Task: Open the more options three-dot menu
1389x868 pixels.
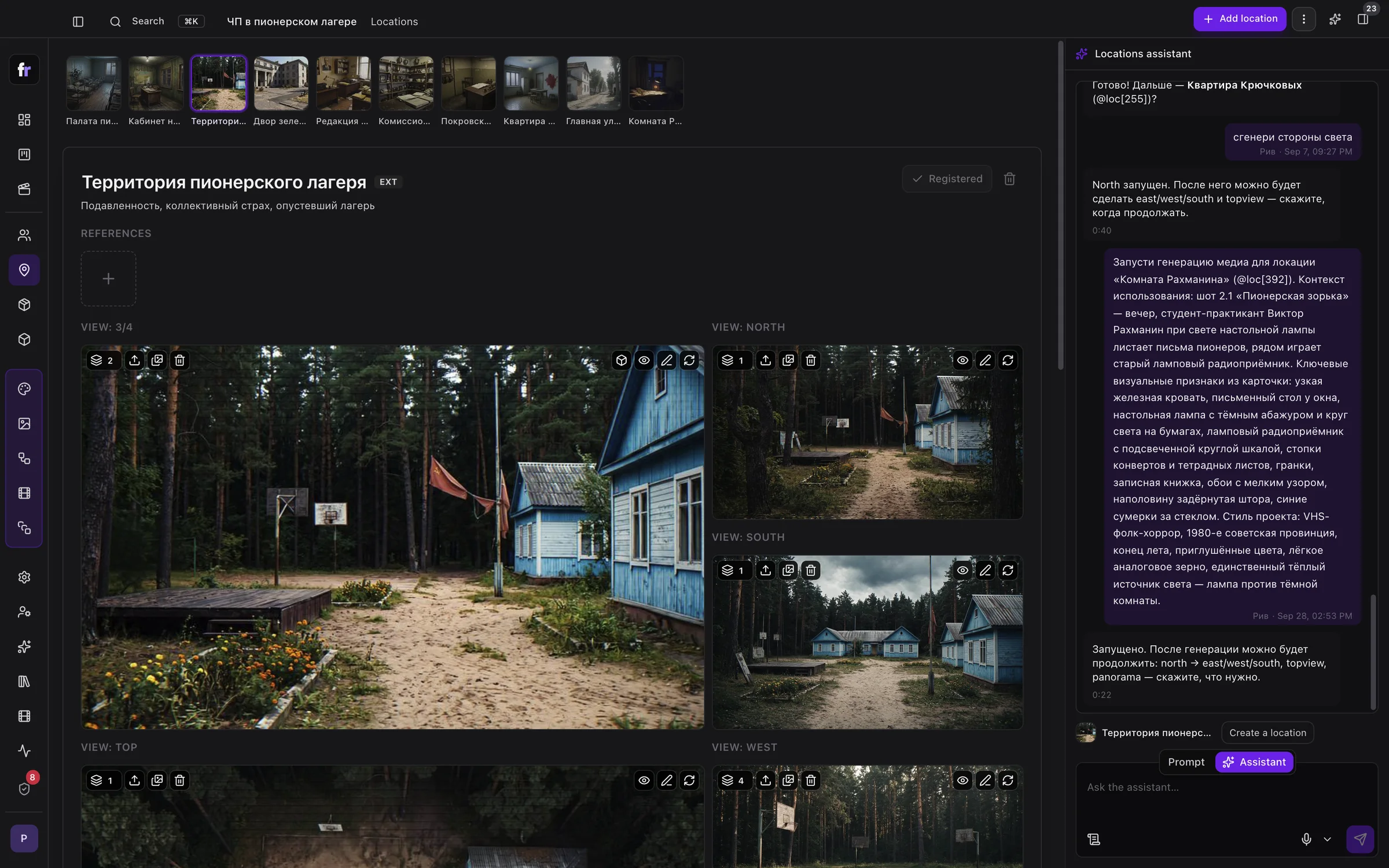Action: point(1303,19)
